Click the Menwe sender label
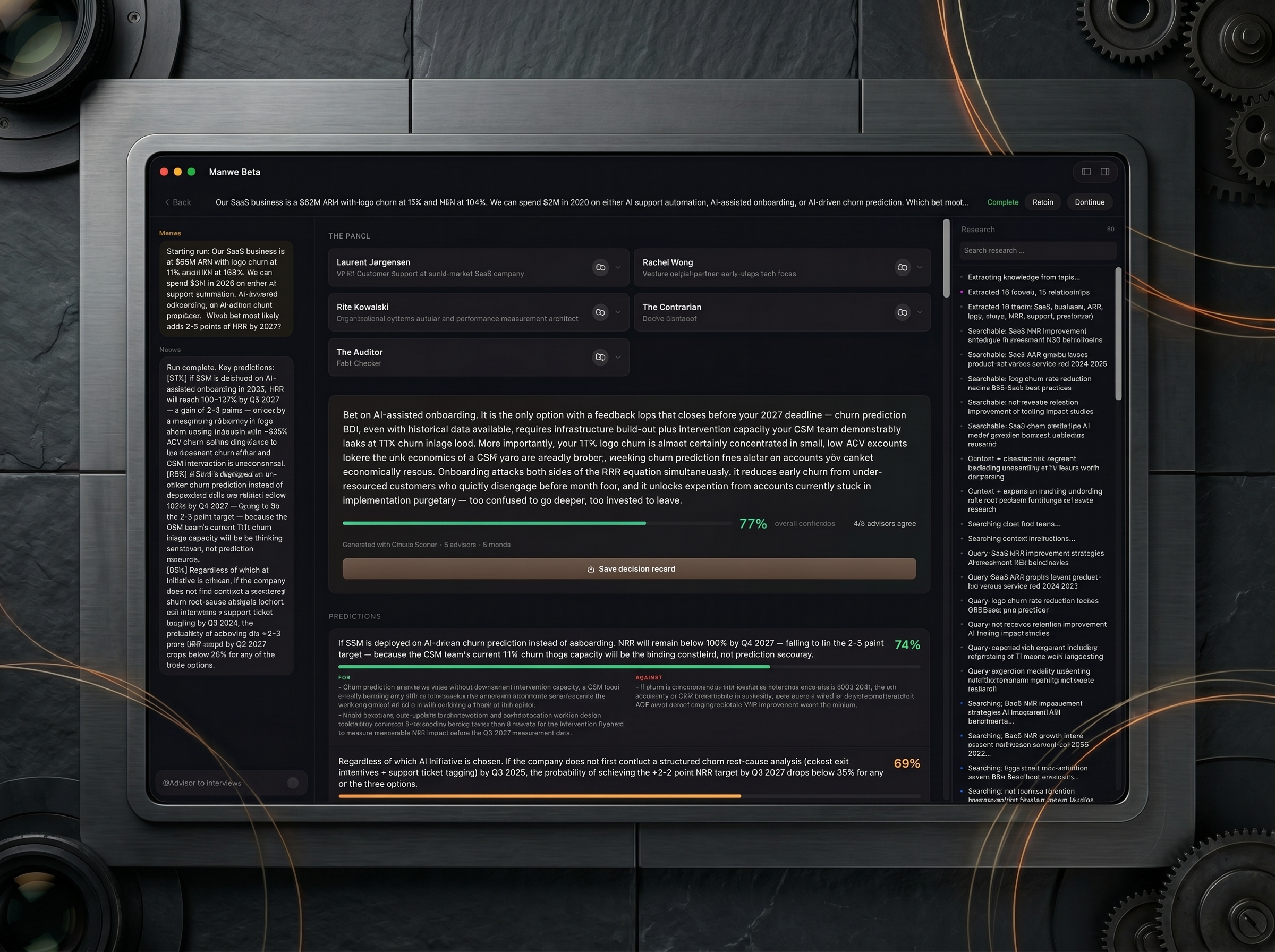Screen dimensions: 1275x952 tap(170, 233)
